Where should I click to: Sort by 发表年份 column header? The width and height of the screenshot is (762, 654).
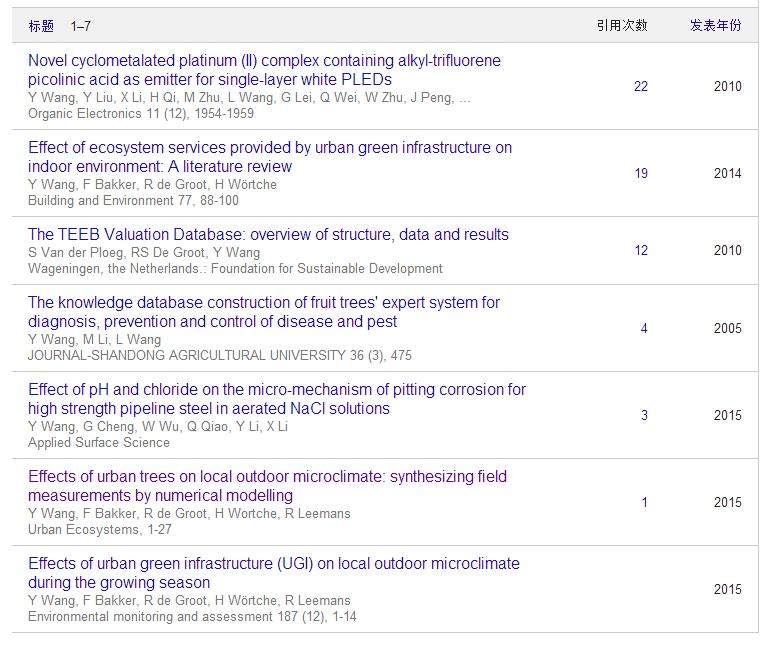[x=715, y=26]
